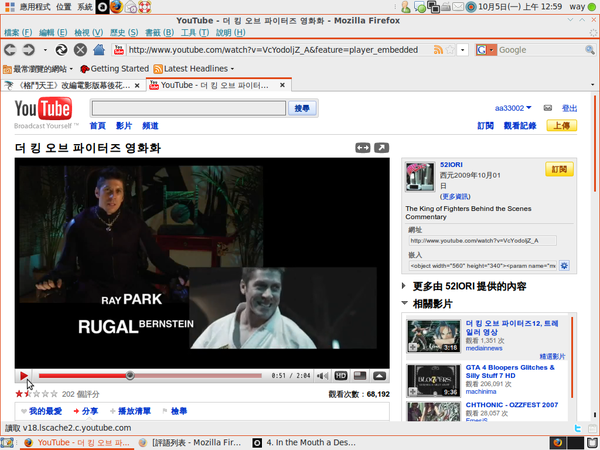Open the 首頁 link on YouTube
Viewport: 600px width, 450px height.
click(98, 126)
